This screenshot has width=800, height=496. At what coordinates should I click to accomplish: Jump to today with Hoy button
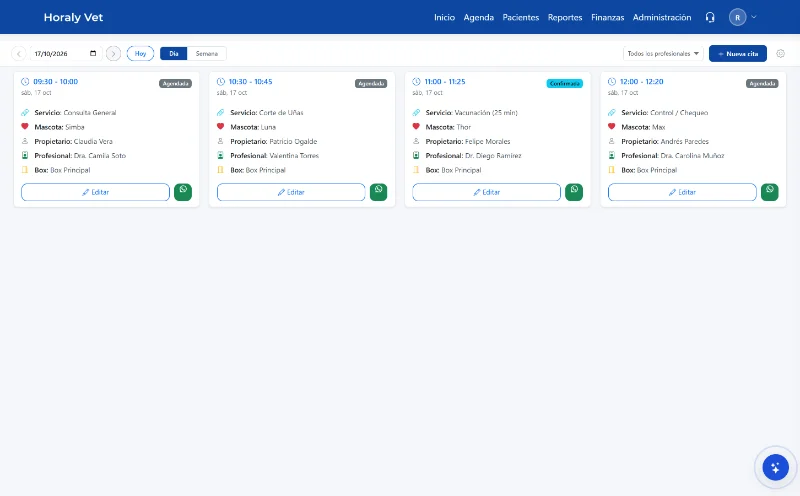tap(140, 54)
